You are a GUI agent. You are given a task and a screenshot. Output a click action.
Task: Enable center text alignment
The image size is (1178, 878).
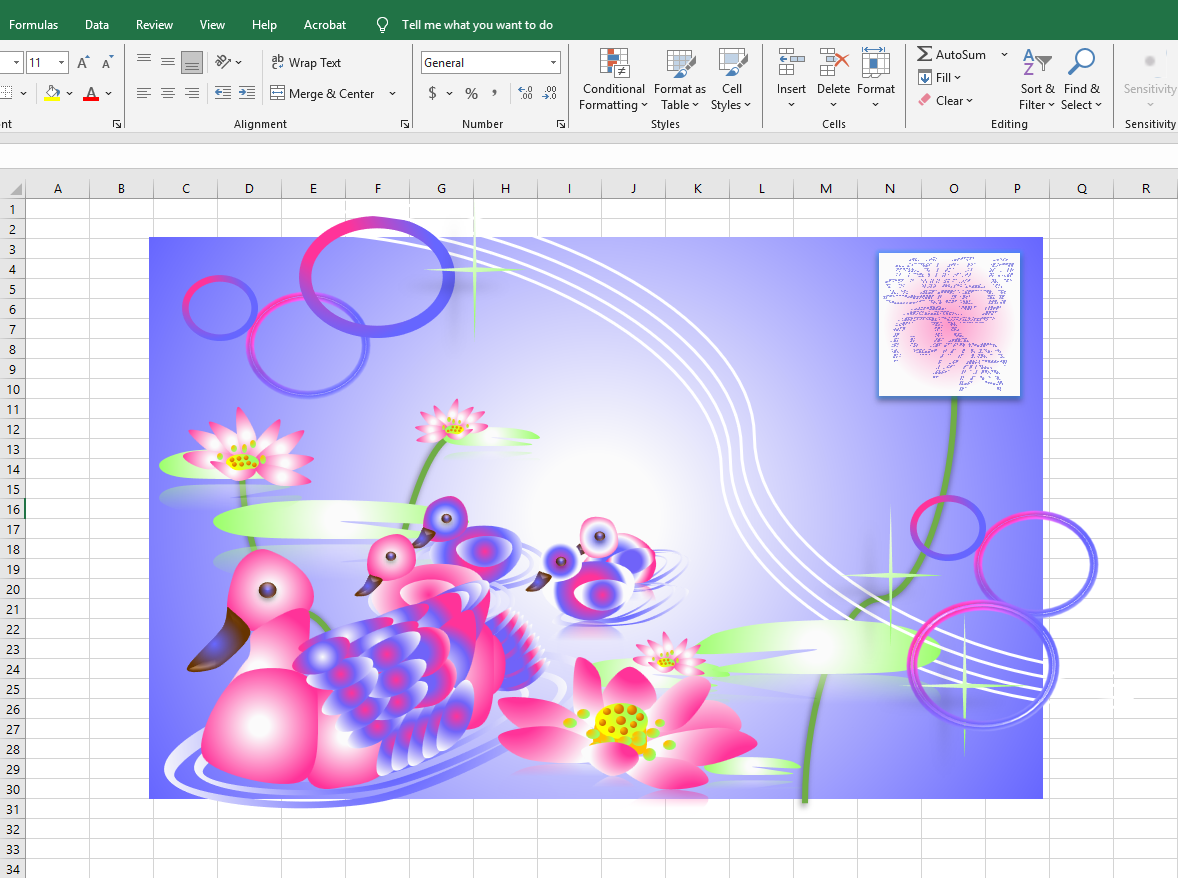coord(168,93)
